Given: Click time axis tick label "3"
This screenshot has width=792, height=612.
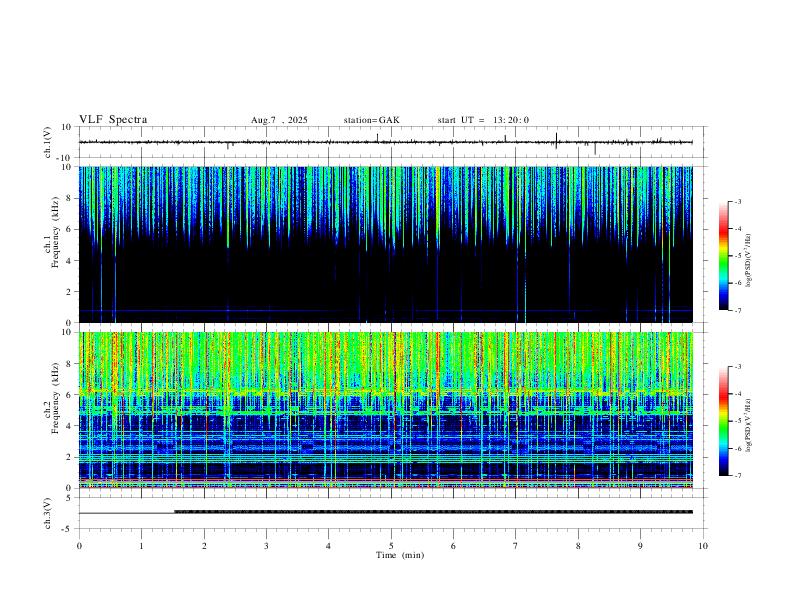Looking at the screenshot, I should (x=266, y=546).
